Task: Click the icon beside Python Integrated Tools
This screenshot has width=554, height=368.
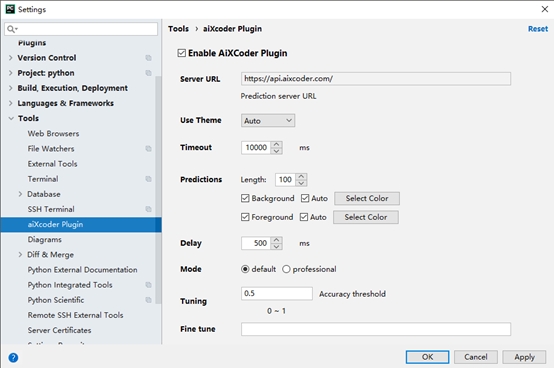Action: click(x=148, y=285)
